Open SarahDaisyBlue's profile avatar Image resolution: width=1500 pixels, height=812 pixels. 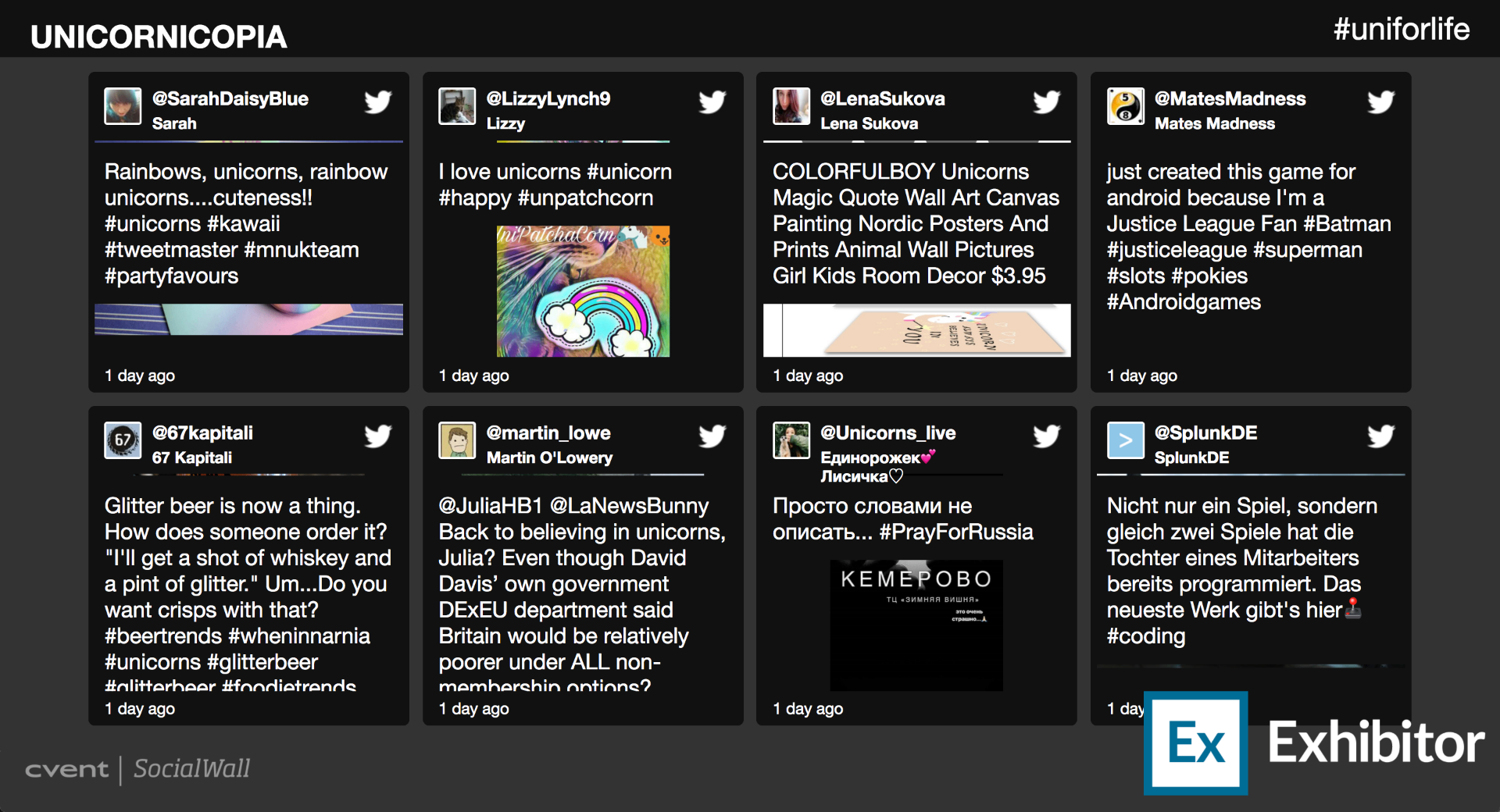[123, 106]
